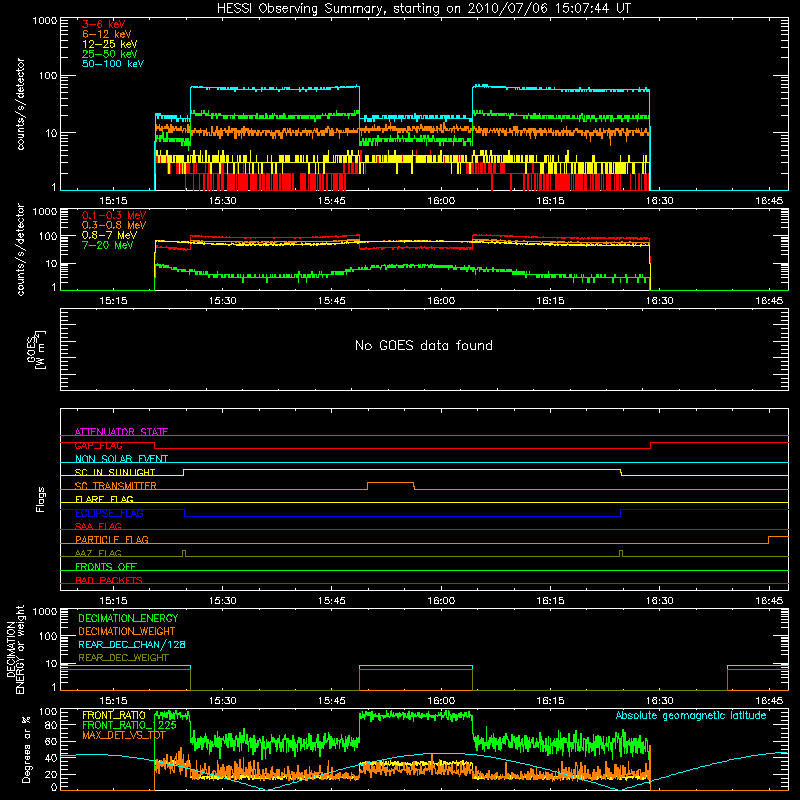Click the DECIMATION_WEIGHT legend label
This screenshot has height=800, width=800.
127,631
